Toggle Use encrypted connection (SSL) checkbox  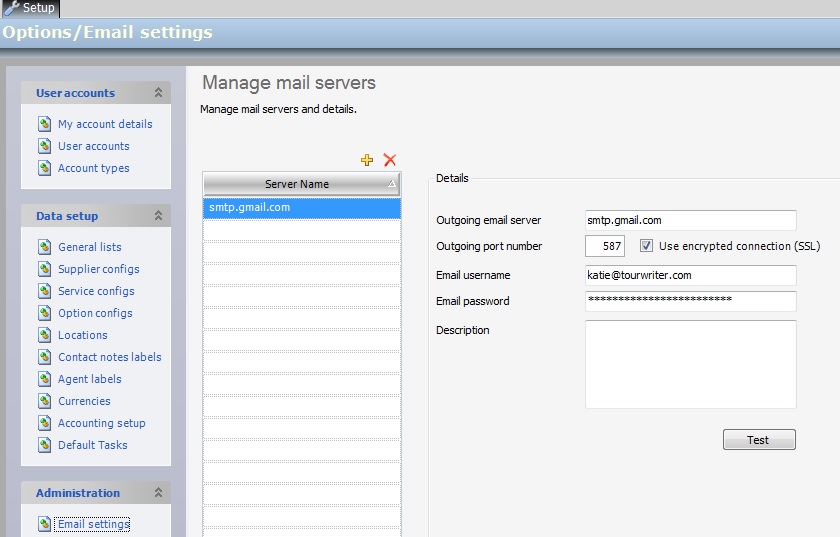point(646,246)
